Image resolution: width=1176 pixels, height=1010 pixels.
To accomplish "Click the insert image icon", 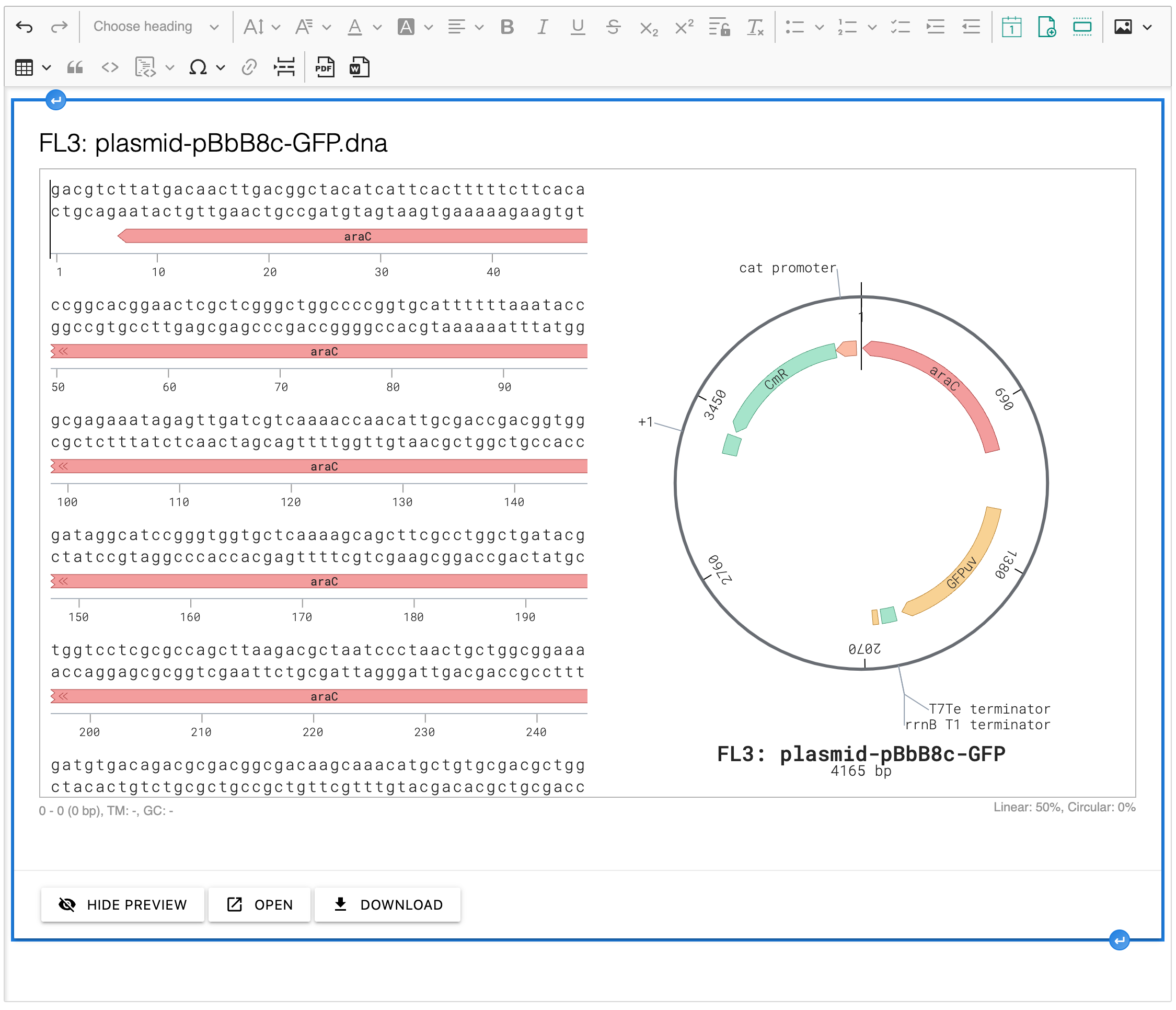I will (x=1123, y=27).
